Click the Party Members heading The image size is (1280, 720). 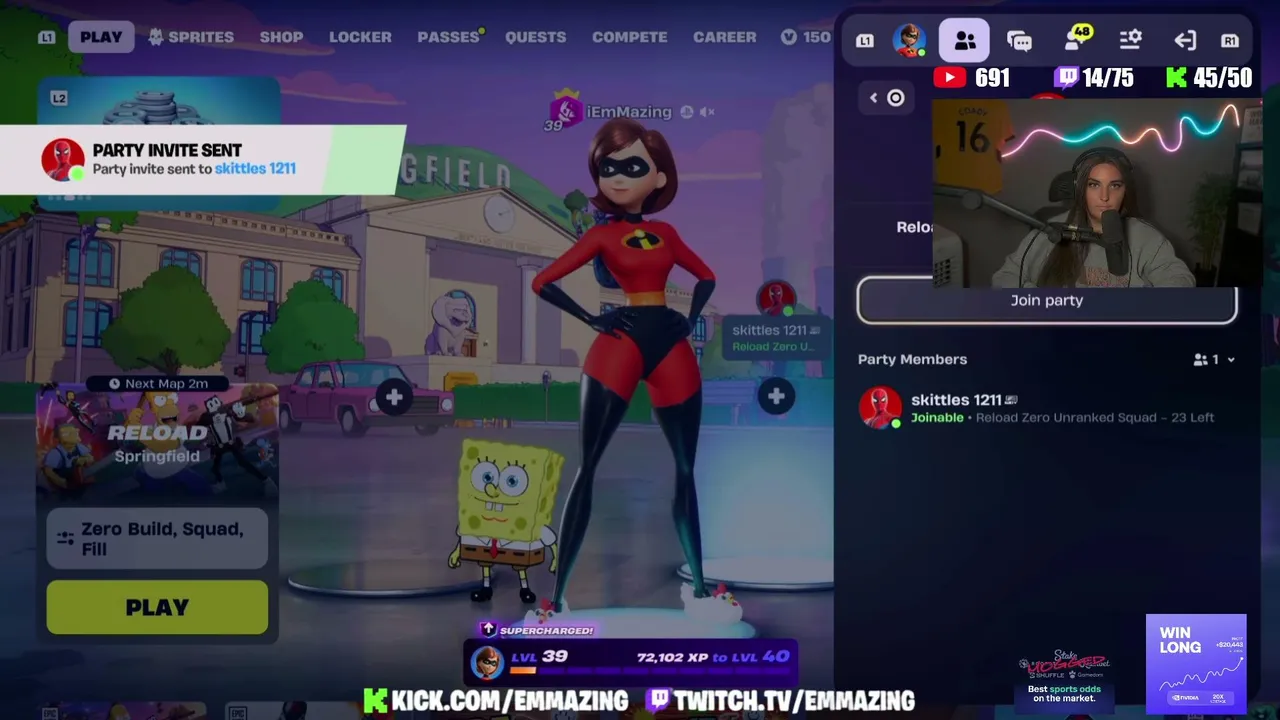point(912,360)
